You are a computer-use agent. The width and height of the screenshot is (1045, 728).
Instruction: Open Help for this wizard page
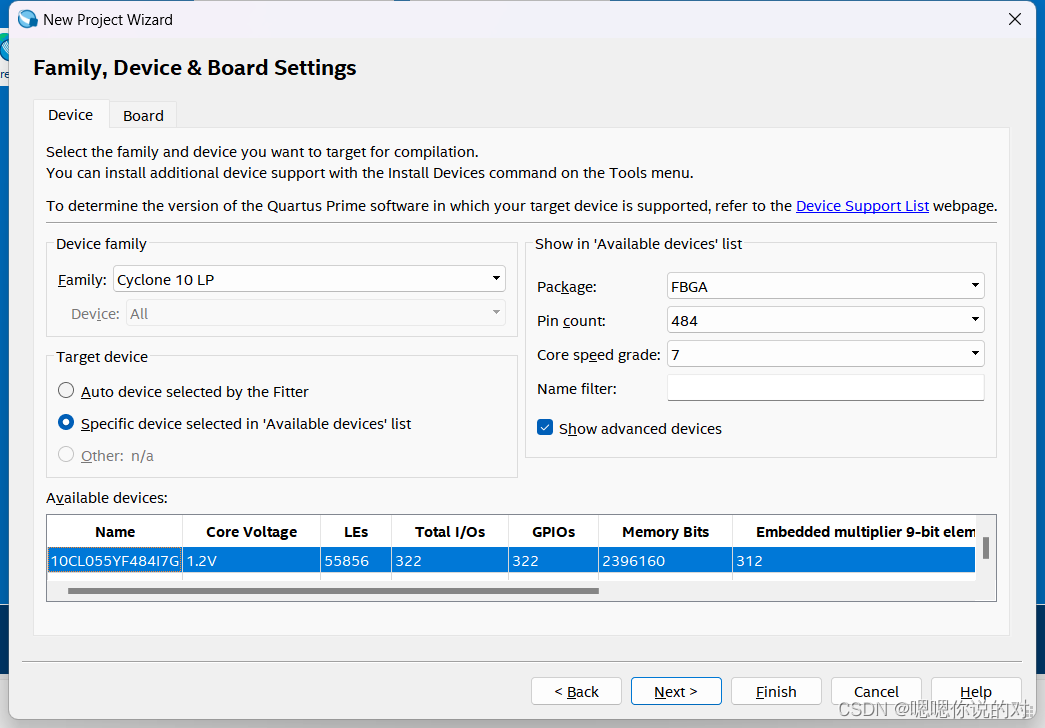tap(976, 691)
